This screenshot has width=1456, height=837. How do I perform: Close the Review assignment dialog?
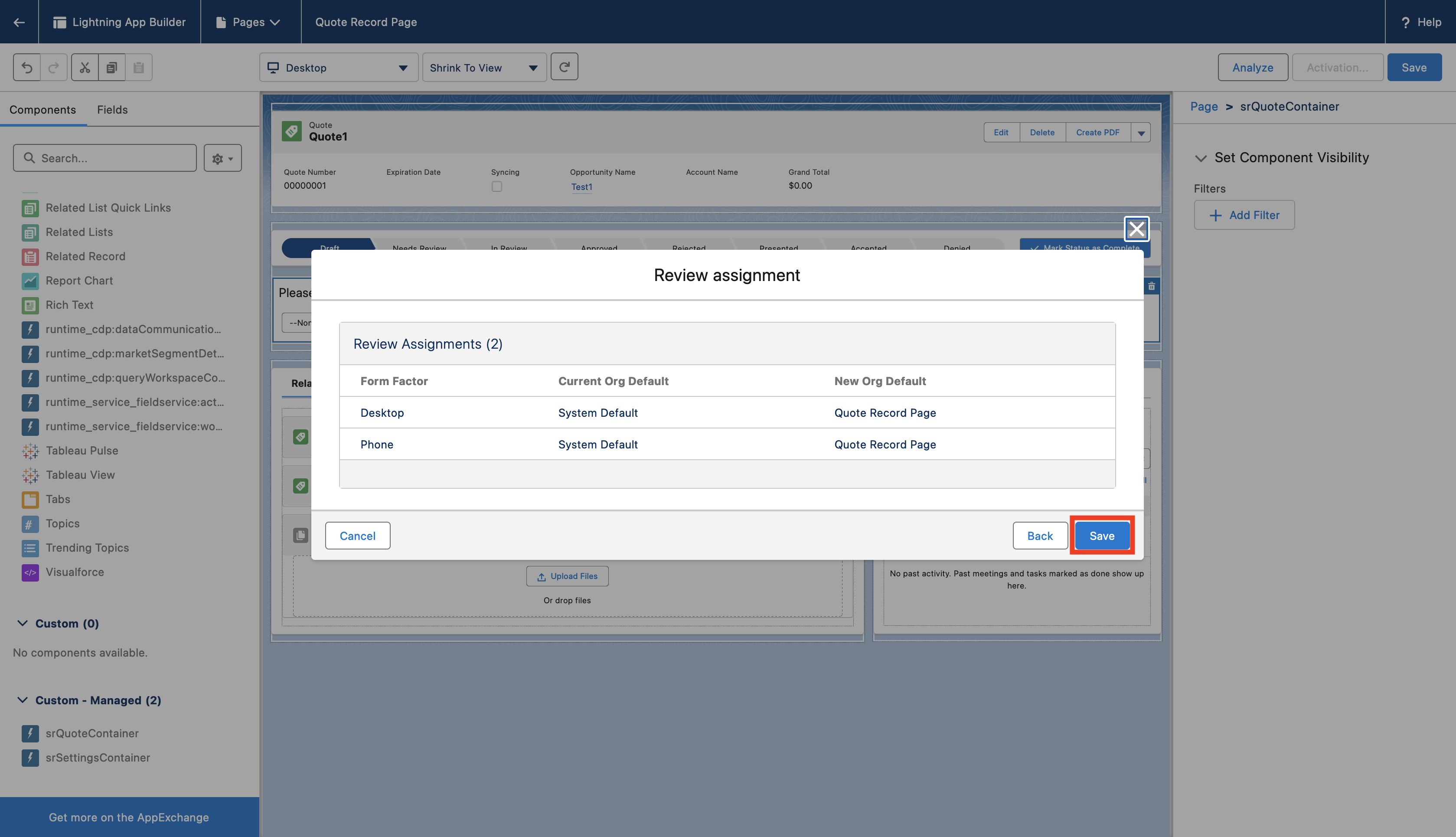click(x=1136, y=229)
